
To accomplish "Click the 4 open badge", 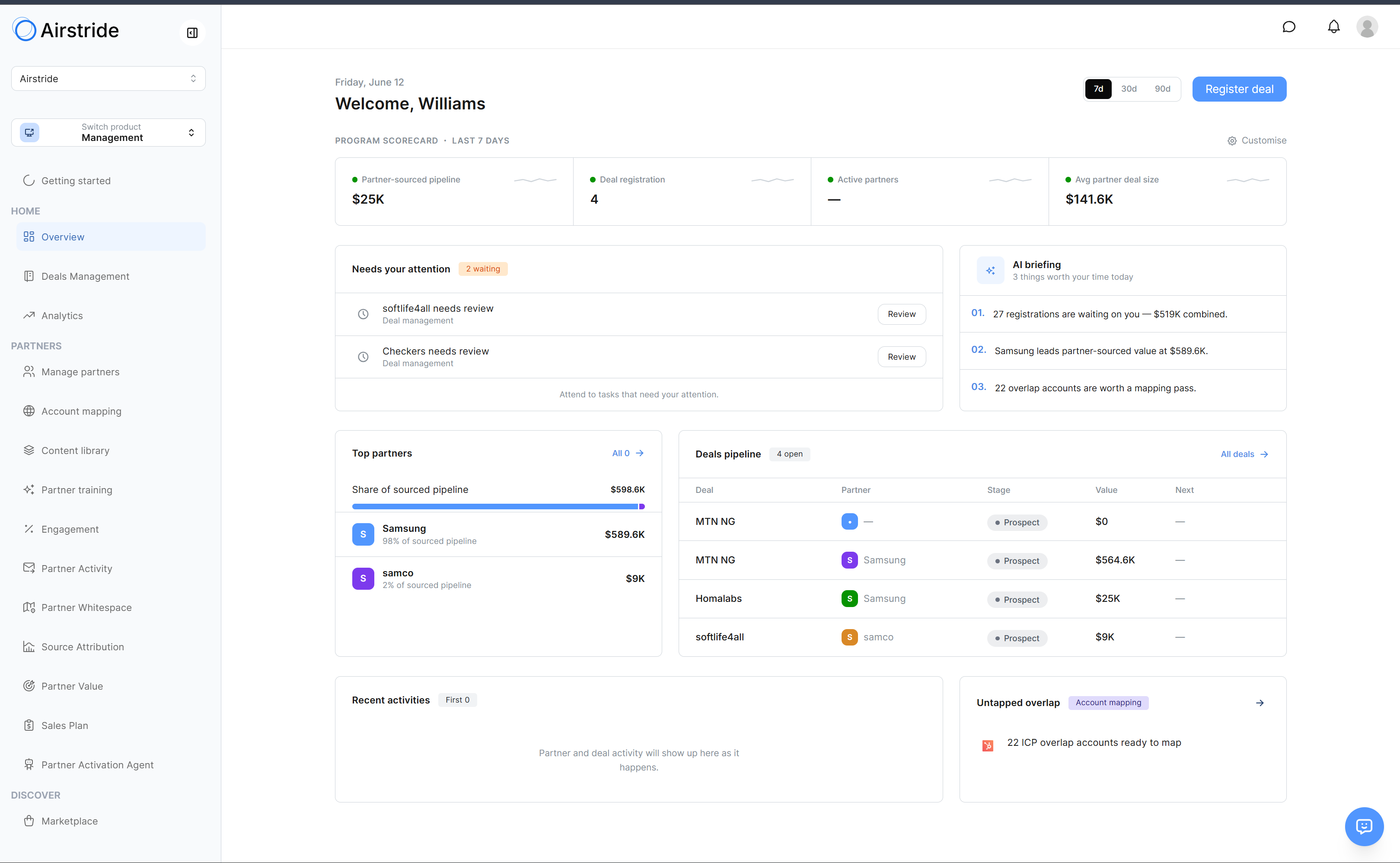I will coord(790,454).
